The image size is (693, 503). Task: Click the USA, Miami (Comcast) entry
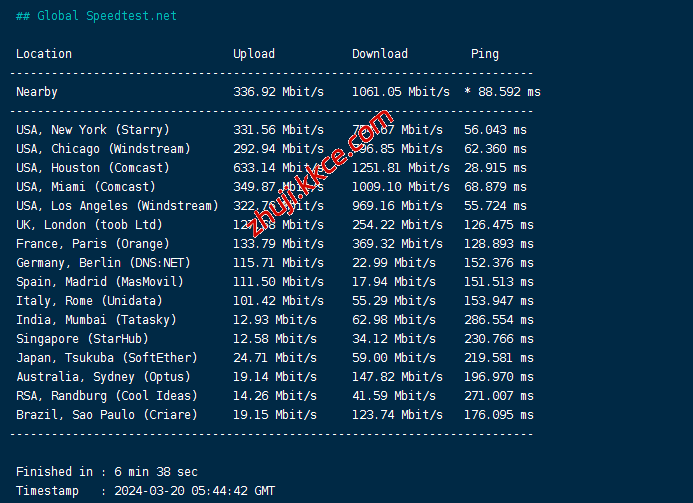(x=86, y=187)
